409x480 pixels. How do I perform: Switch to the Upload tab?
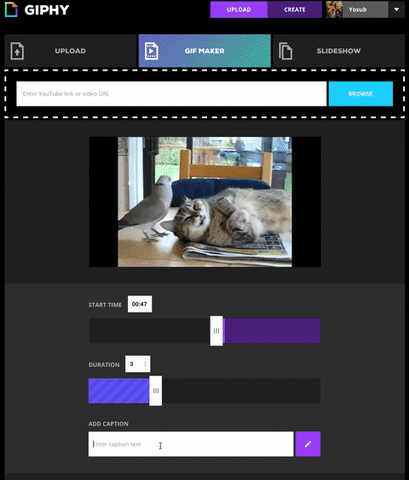[x=71, y=51]
